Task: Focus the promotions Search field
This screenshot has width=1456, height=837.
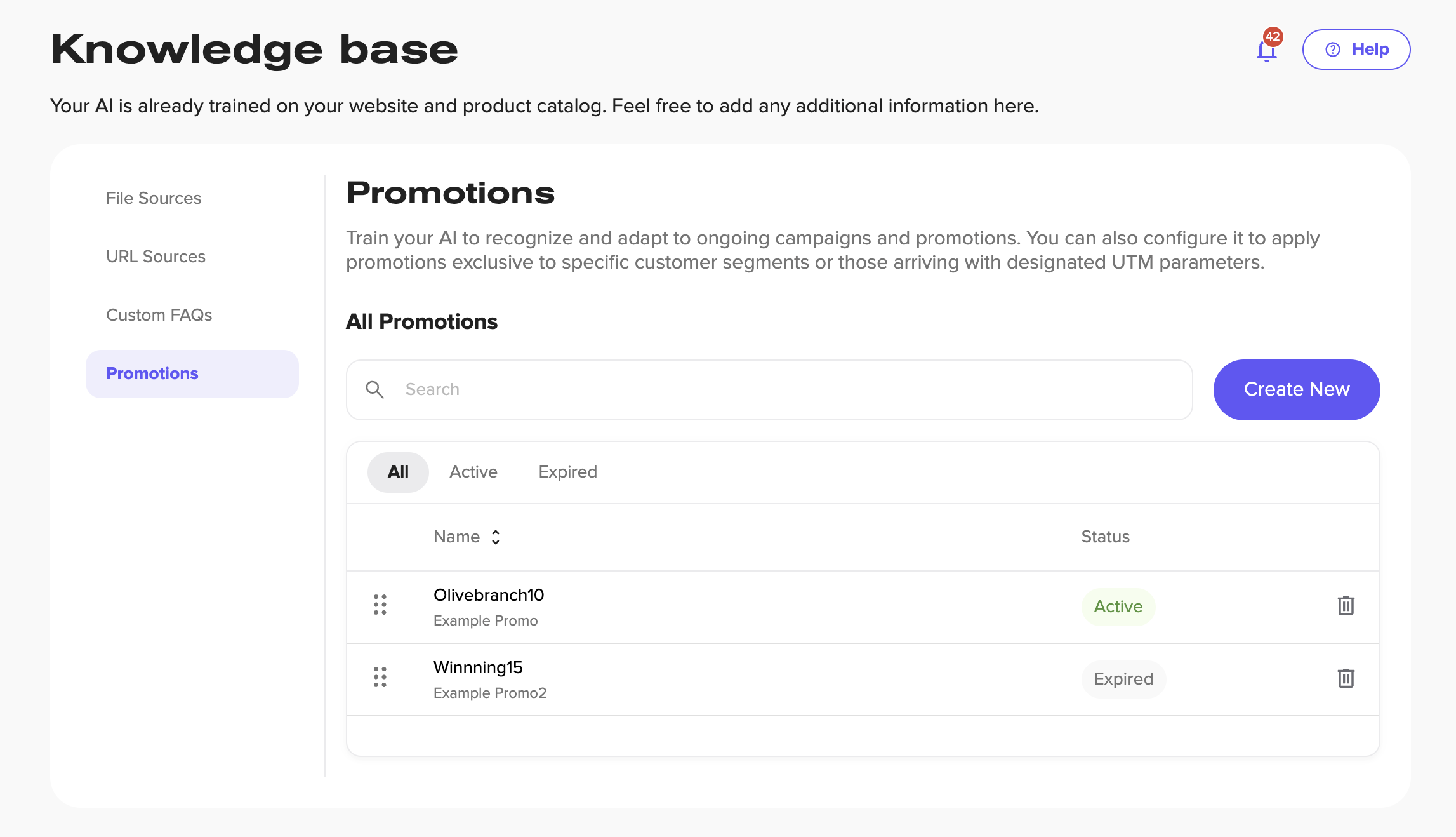Action: [x=787, y=389]
